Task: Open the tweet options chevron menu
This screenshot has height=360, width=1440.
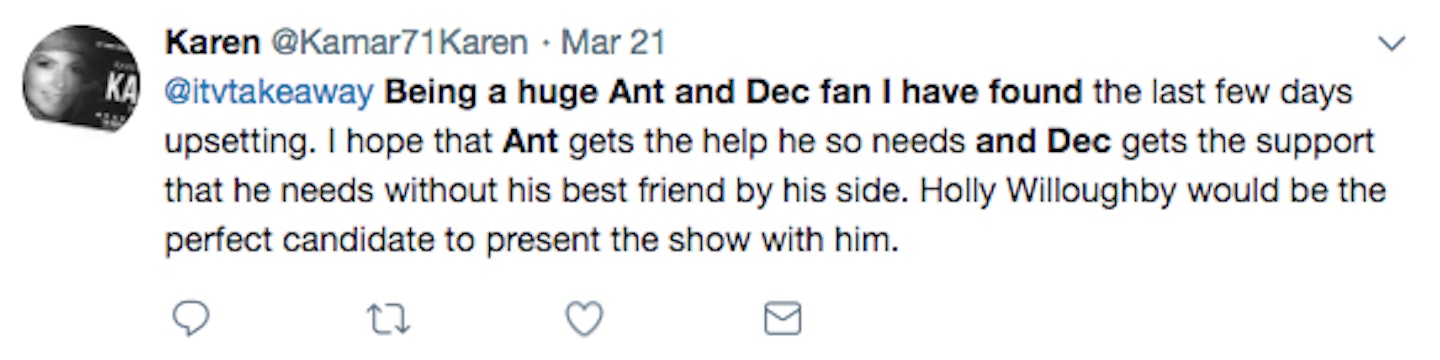Action: [x=1390, y=43]
